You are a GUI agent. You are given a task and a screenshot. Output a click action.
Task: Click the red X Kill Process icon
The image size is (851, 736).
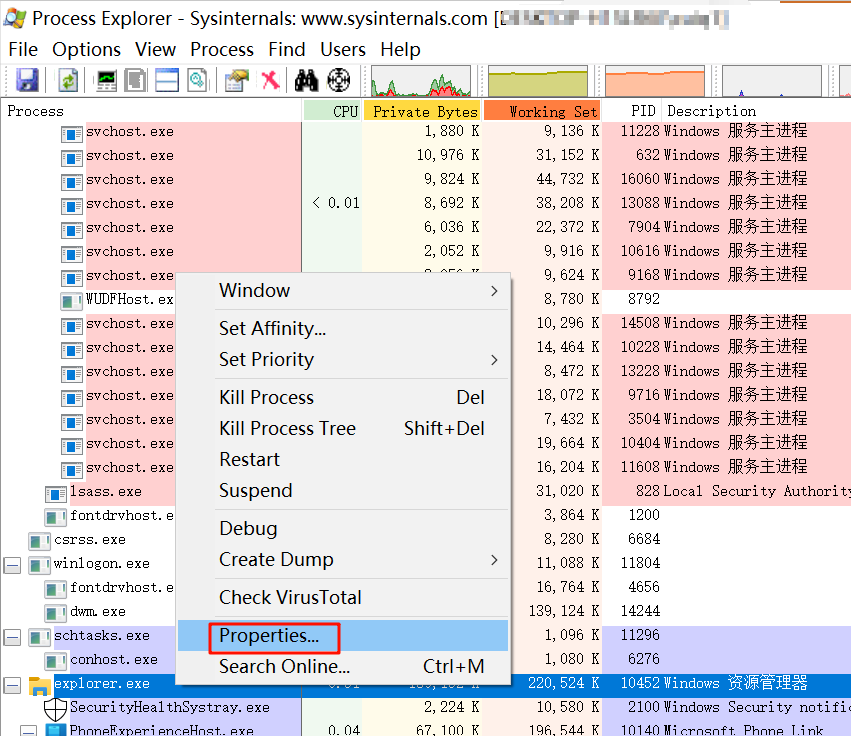pyautogui.click(x=270, y=80)
